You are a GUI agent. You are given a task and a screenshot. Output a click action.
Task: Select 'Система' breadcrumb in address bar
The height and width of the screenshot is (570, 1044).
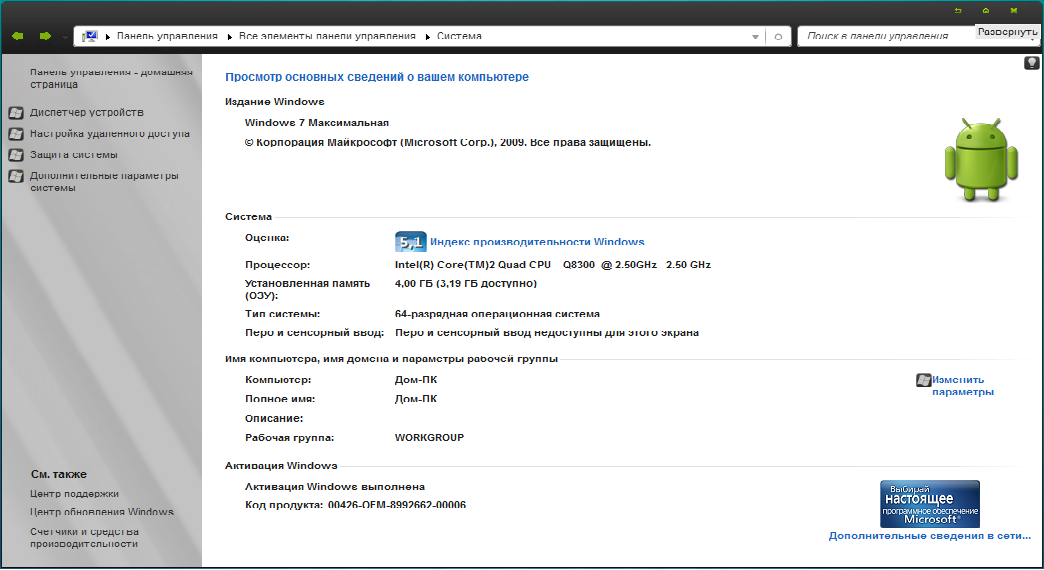point(459,36)
